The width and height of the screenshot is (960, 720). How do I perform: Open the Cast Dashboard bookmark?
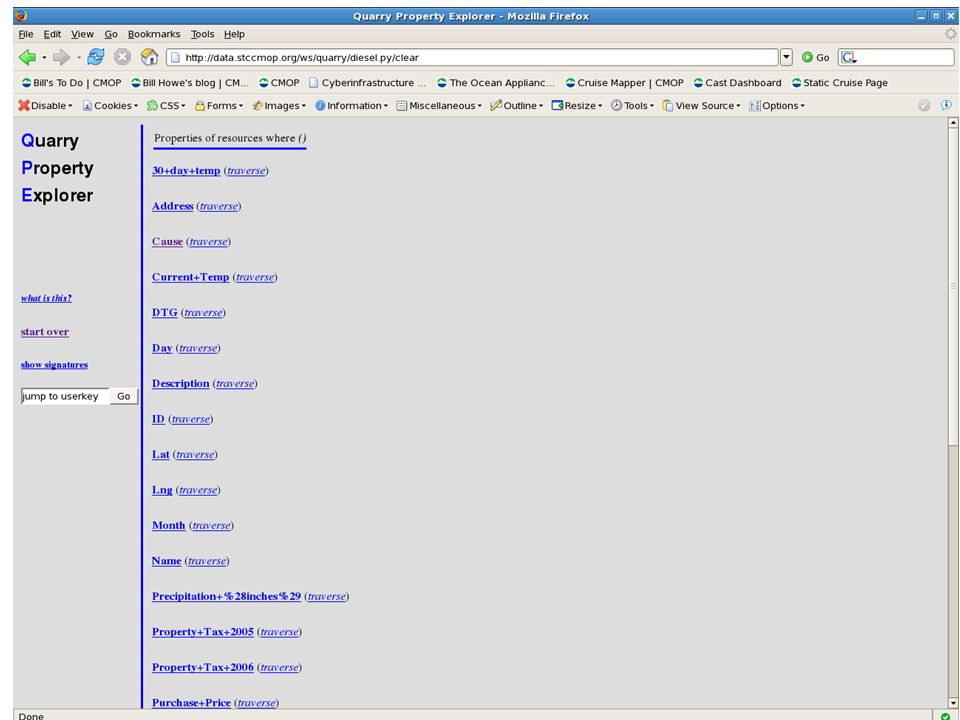coord(737,83)
